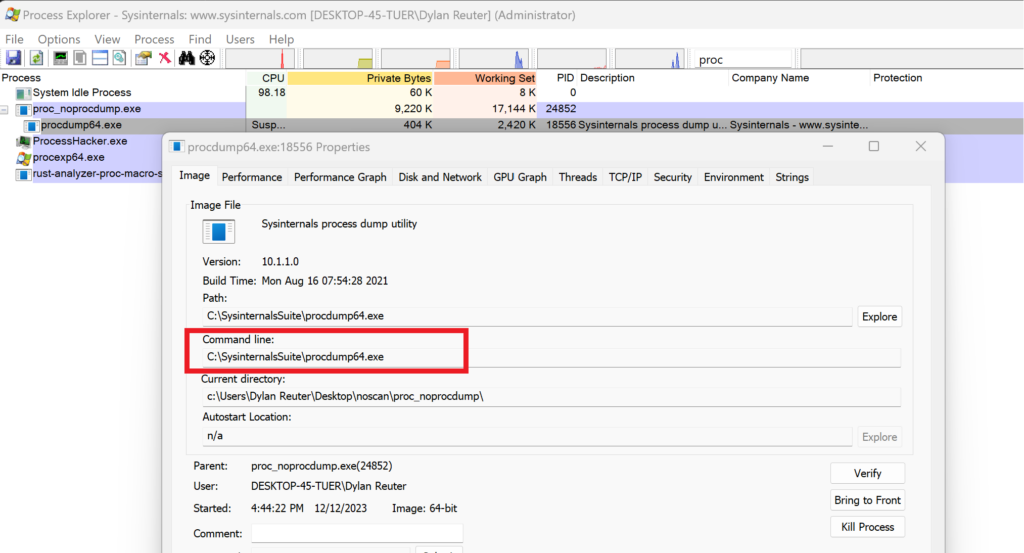Select ProcessHacker.exe in the process list
Screen dimensions: 1024x553
80,141
